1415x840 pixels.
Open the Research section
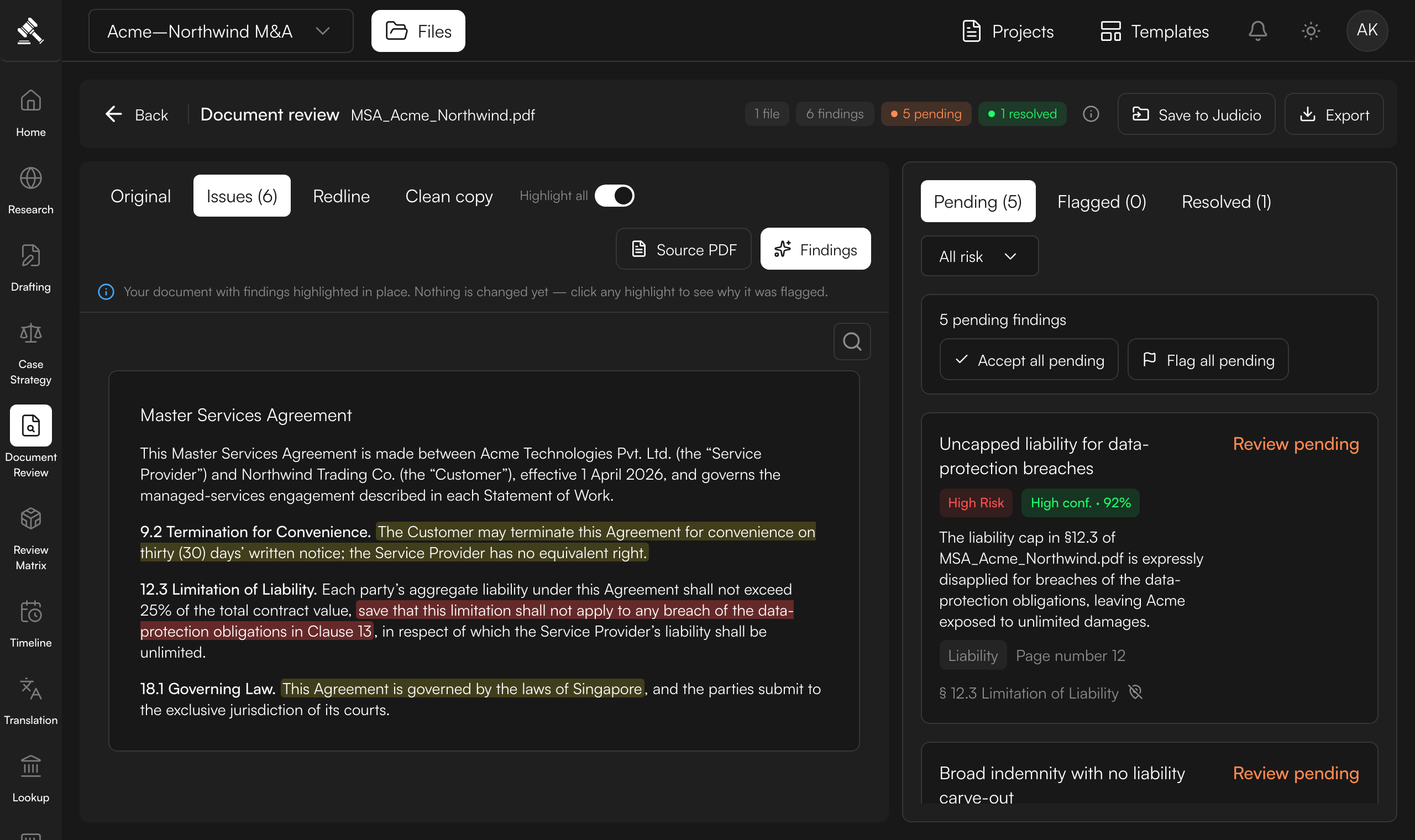pos(30,191)
